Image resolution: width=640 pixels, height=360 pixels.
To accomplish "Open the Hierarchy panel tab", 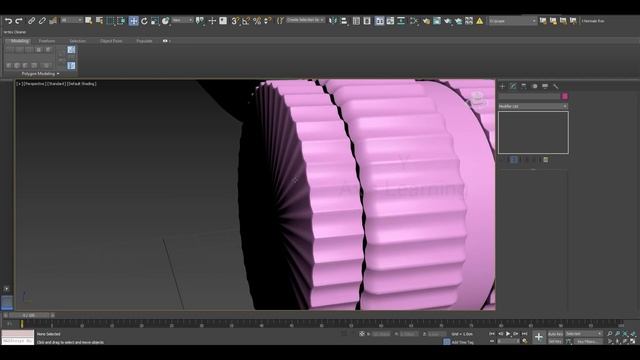I will pyautogui.click(x=524, y=86).
